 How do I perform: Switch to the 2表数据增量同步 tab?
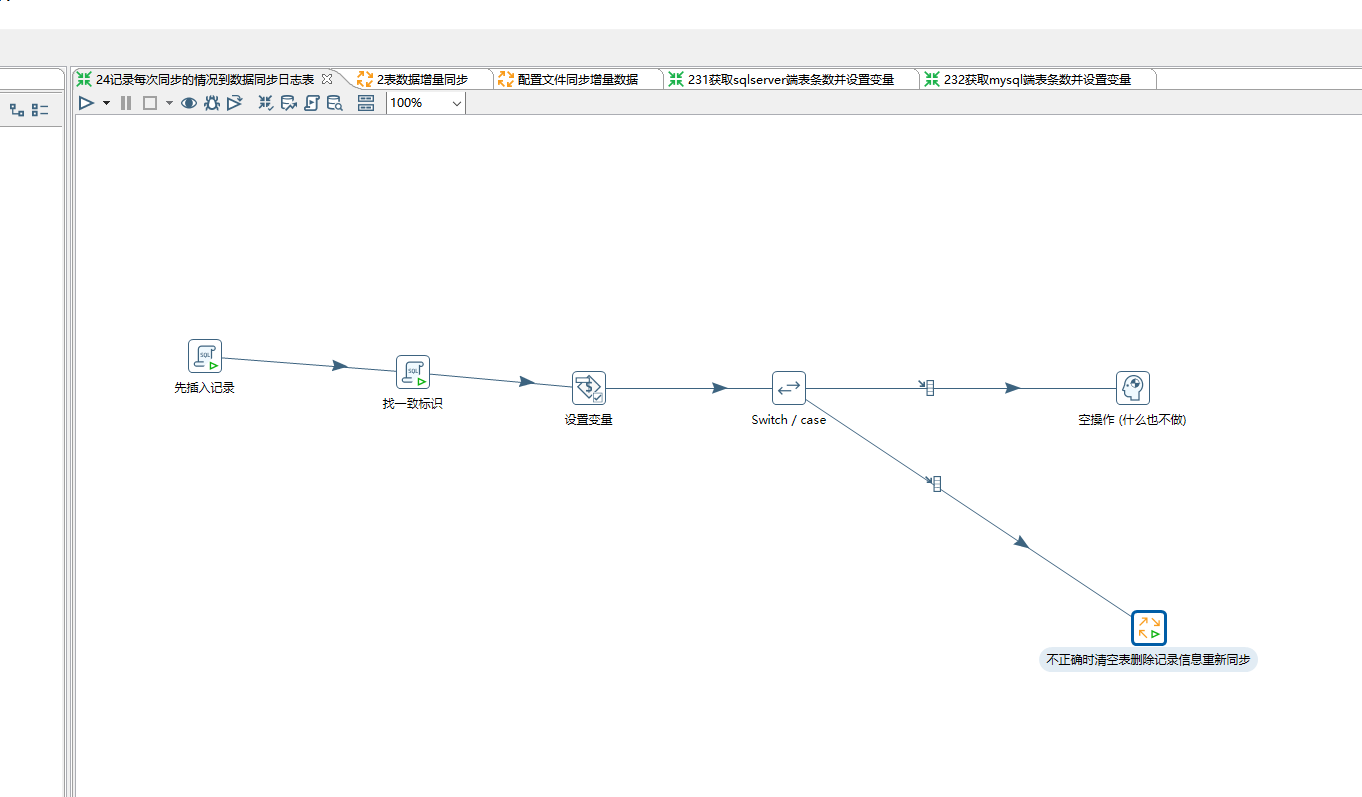click(x=422, y=79)
